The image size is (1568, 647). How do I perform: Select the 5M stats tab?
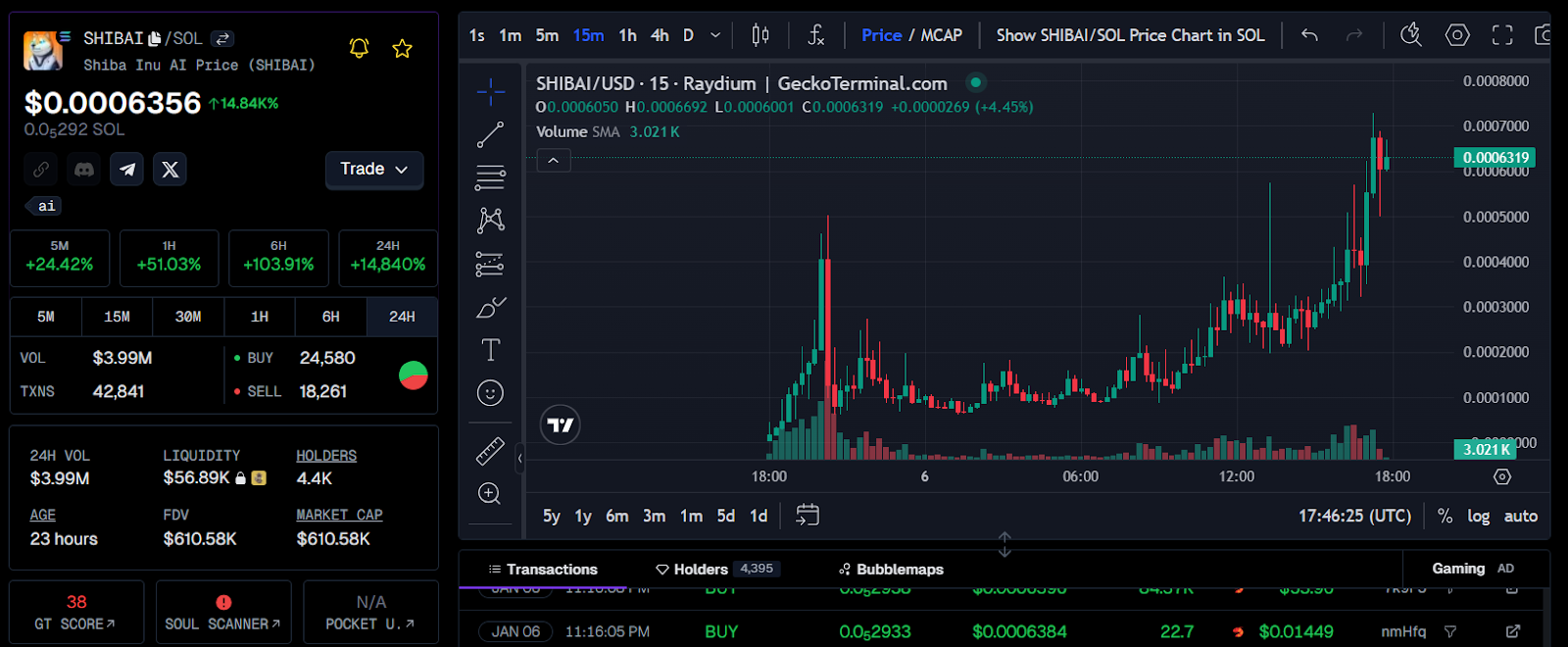(x=46, y=317)
